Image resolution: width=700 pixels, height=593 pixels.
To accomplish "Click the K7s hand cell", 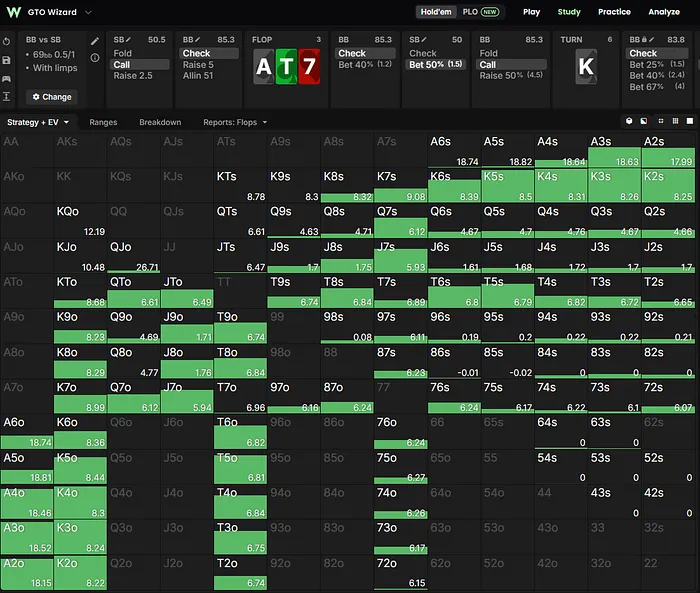I will click(400, 186).
